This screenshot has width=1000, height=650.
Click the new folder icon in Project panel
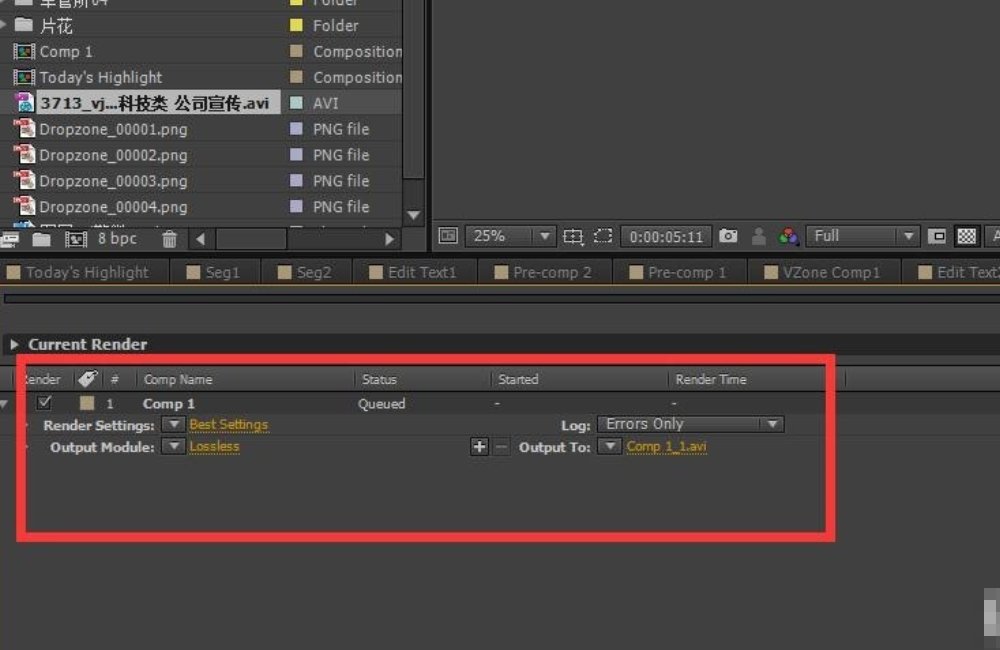tap(41, 239)
